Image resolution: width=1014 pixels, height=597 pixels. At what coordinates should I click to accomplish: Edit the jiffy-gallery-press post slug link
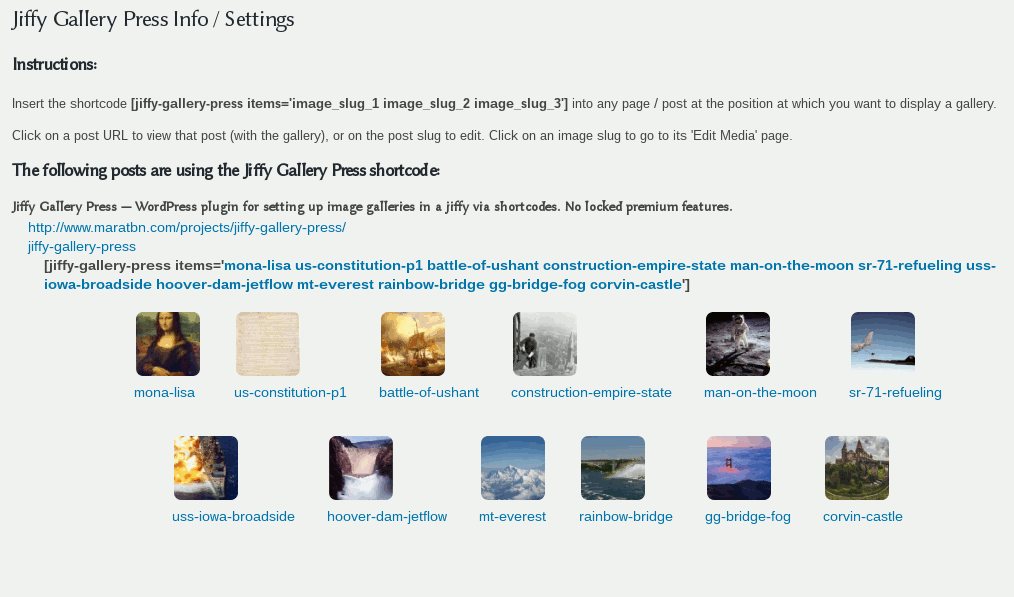tap(82, 246)
